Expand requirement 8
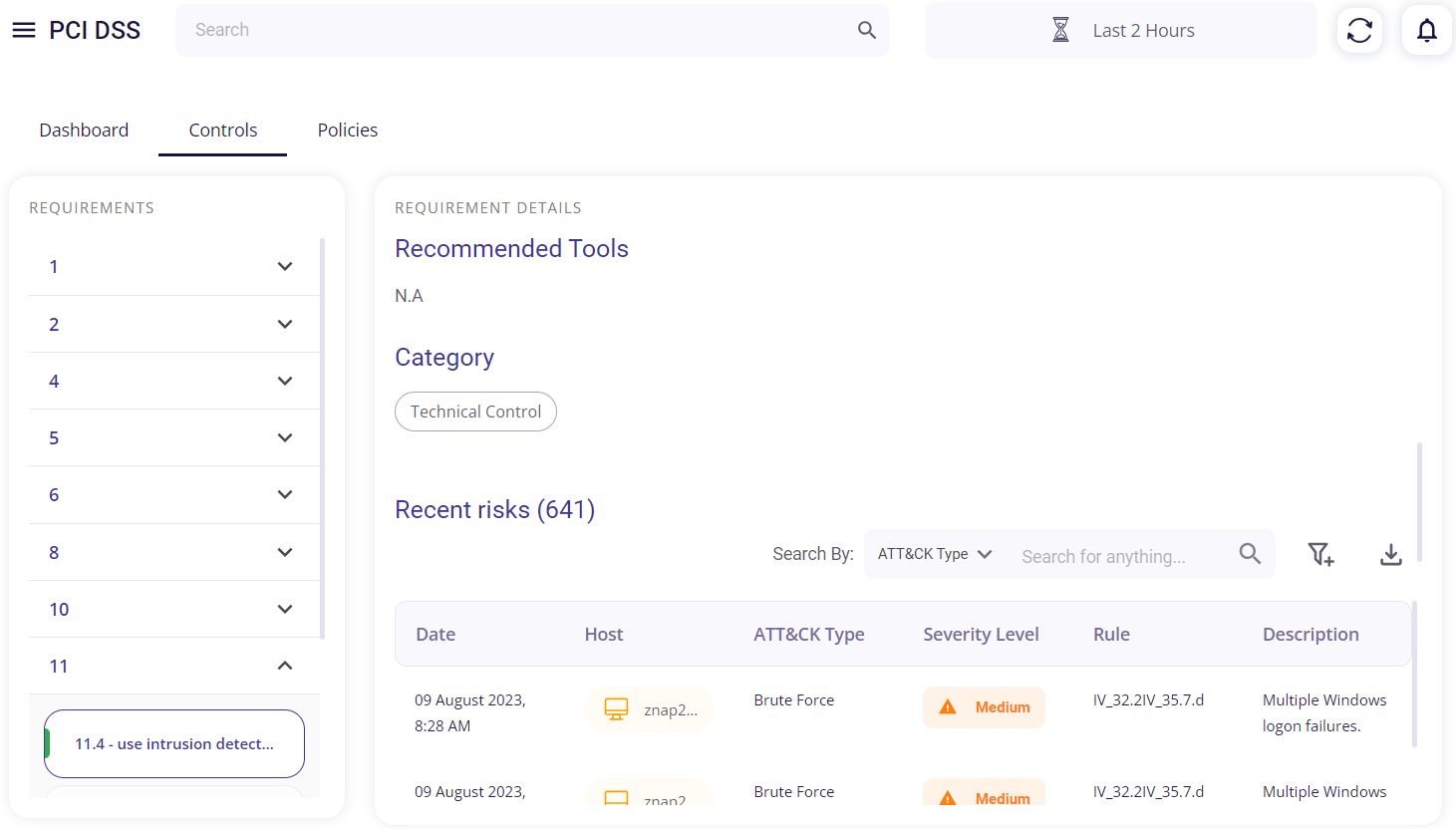This screenshot has width=1456, height=829. (174, 552)
